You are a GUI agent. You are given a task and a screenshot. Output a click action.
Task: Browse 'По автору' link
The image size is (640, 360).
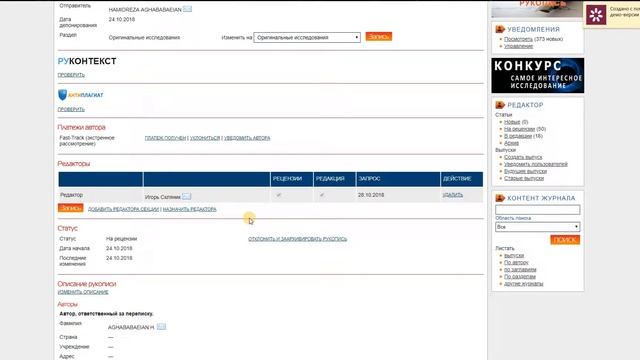[516, 262]
